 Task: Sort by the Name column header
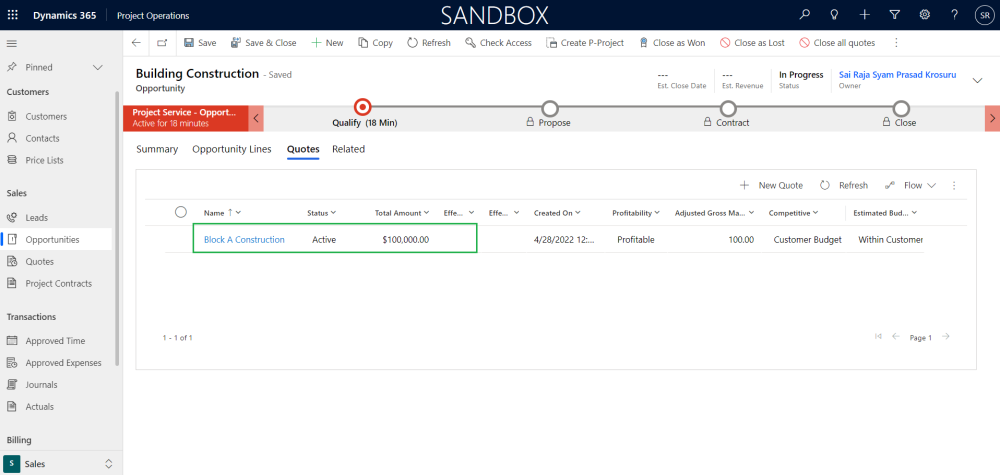coord(222,213)
